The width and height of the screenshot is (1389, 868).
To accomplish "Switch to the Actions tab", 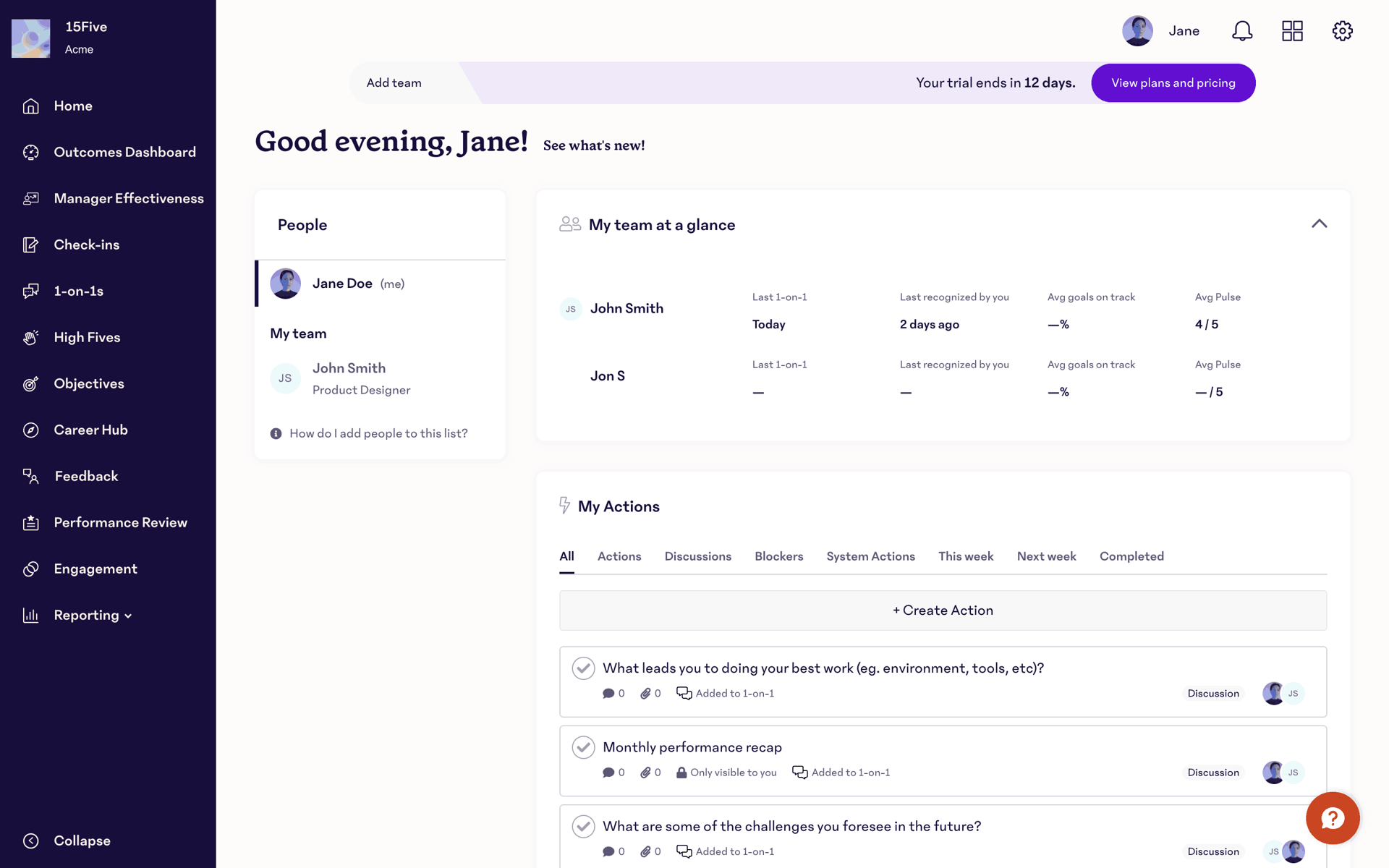I will [x=619, y=556].
